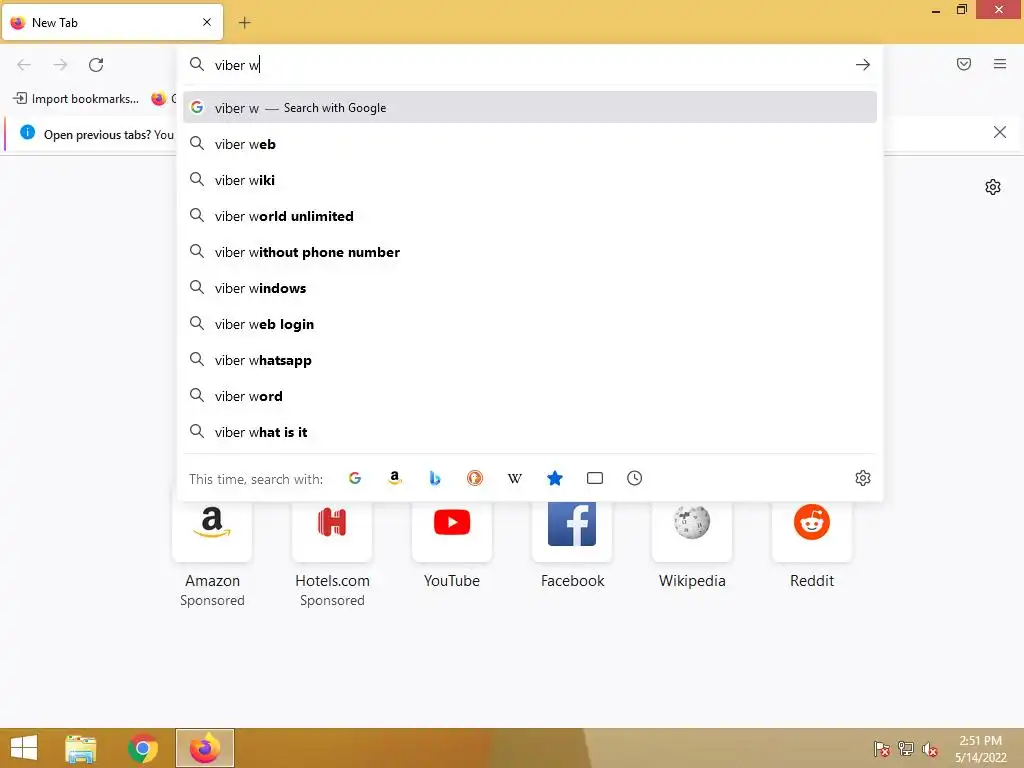
Task: Open search settings gear in suggestions panel
Action: pyautogui.click(x=863, y=478)
